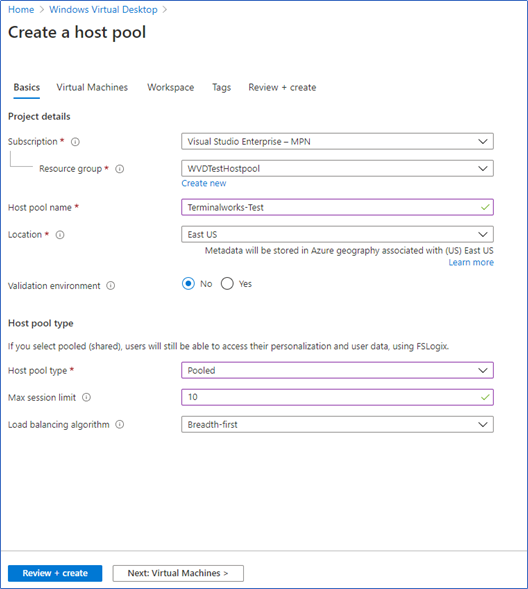Switch to the Workspace tab
528x589 pixels.
click(170, 87)
